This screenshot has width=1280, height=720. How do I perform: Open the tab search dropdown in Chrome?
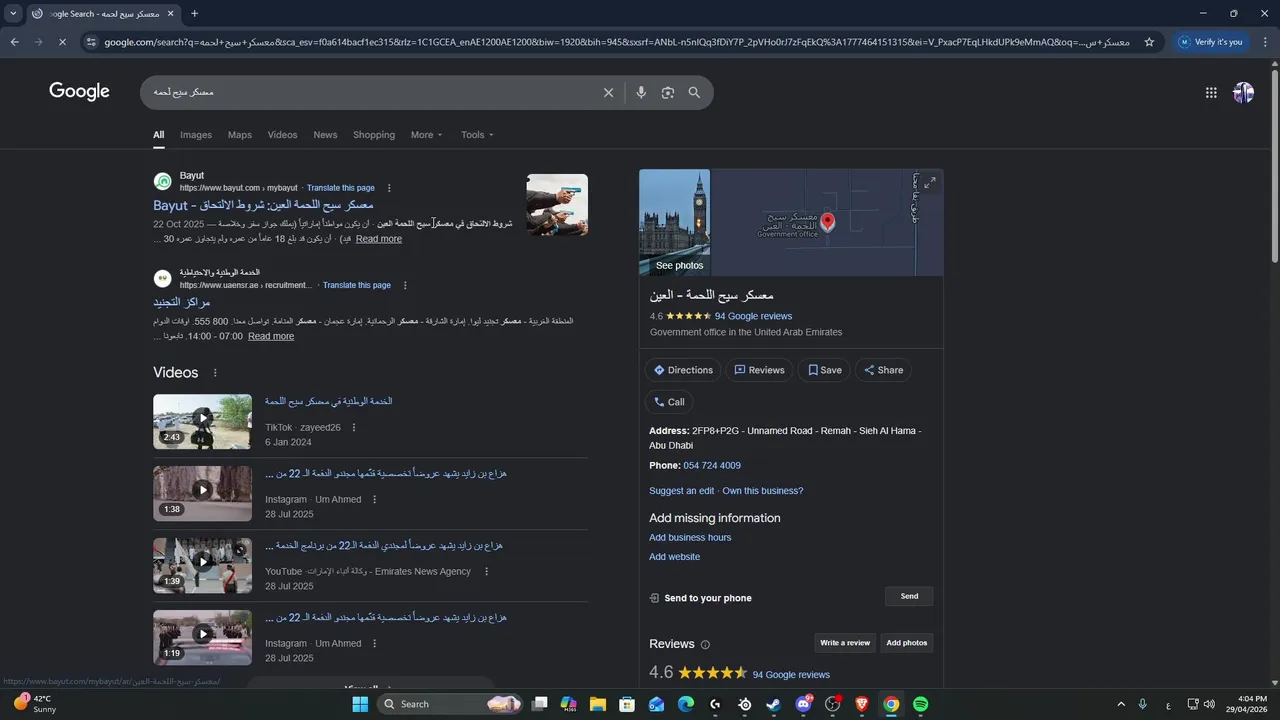[x=13, y=14]
